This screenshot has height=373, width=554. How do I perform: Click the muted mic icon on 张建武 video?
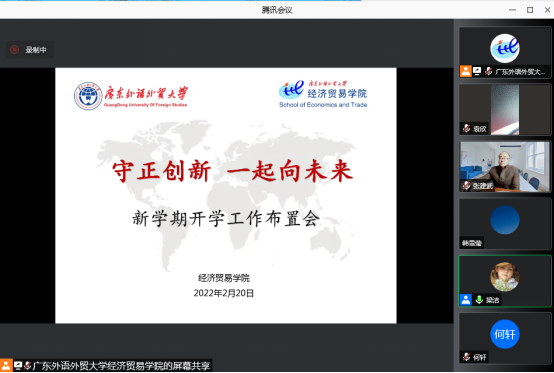coord(466,185)
